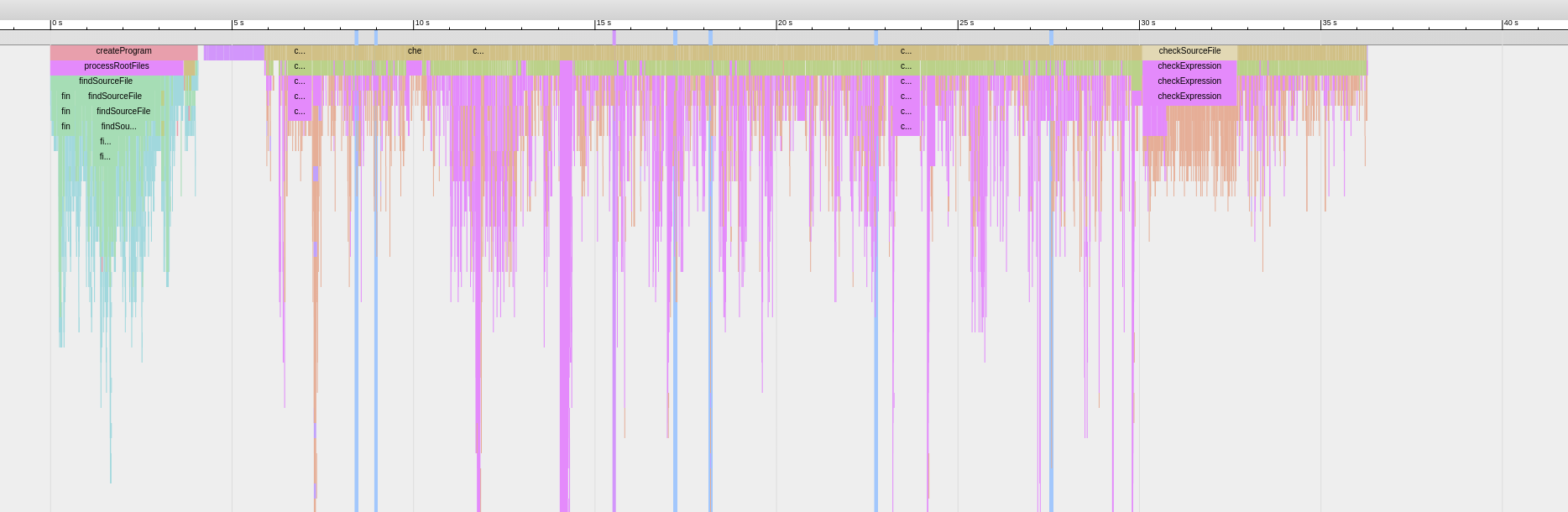Click the 40 s ruler mark
This screenshot has height=512, width=1568.
coord(1510,24)
